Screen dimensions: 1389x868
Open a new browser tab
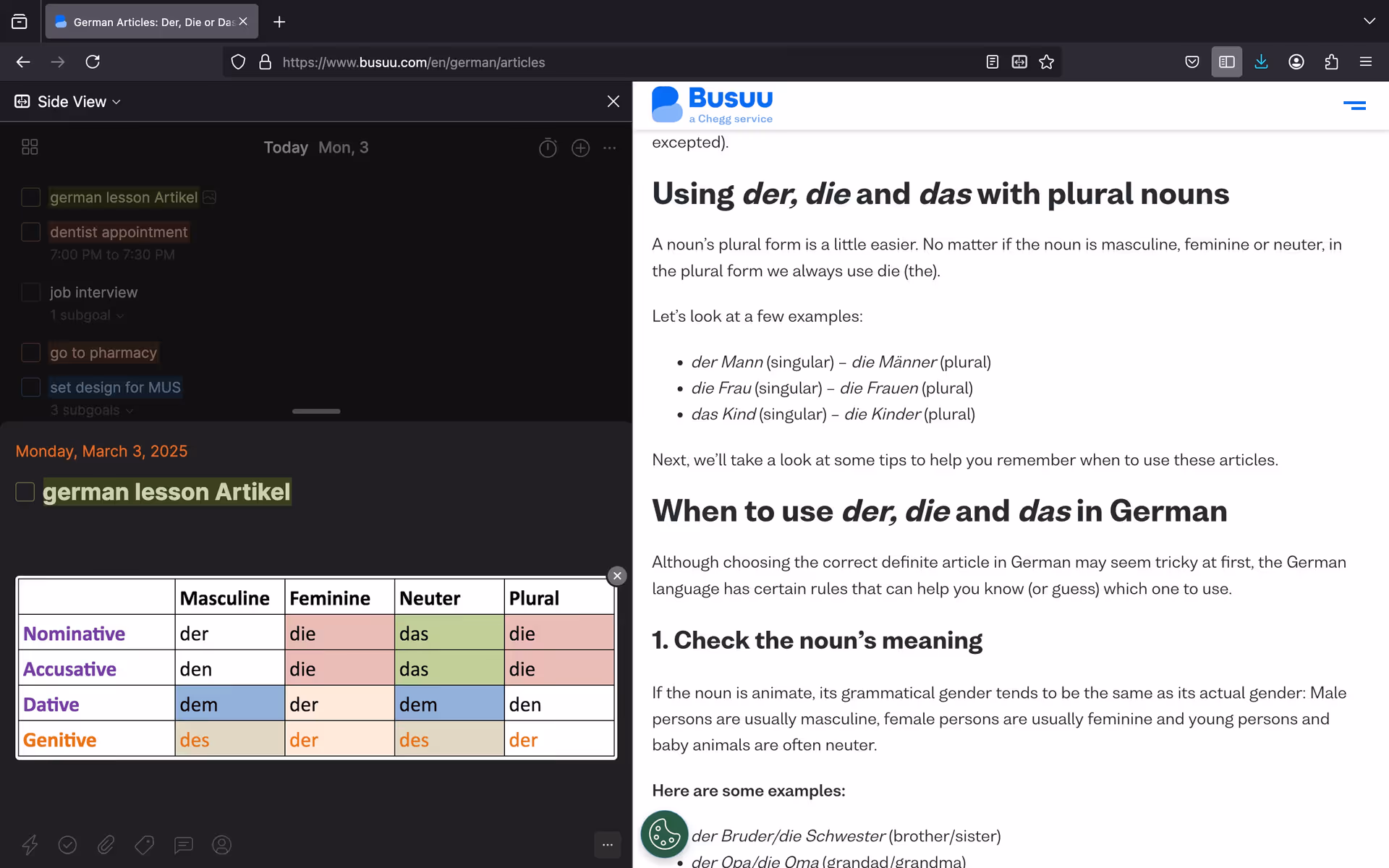coord(279,22)
